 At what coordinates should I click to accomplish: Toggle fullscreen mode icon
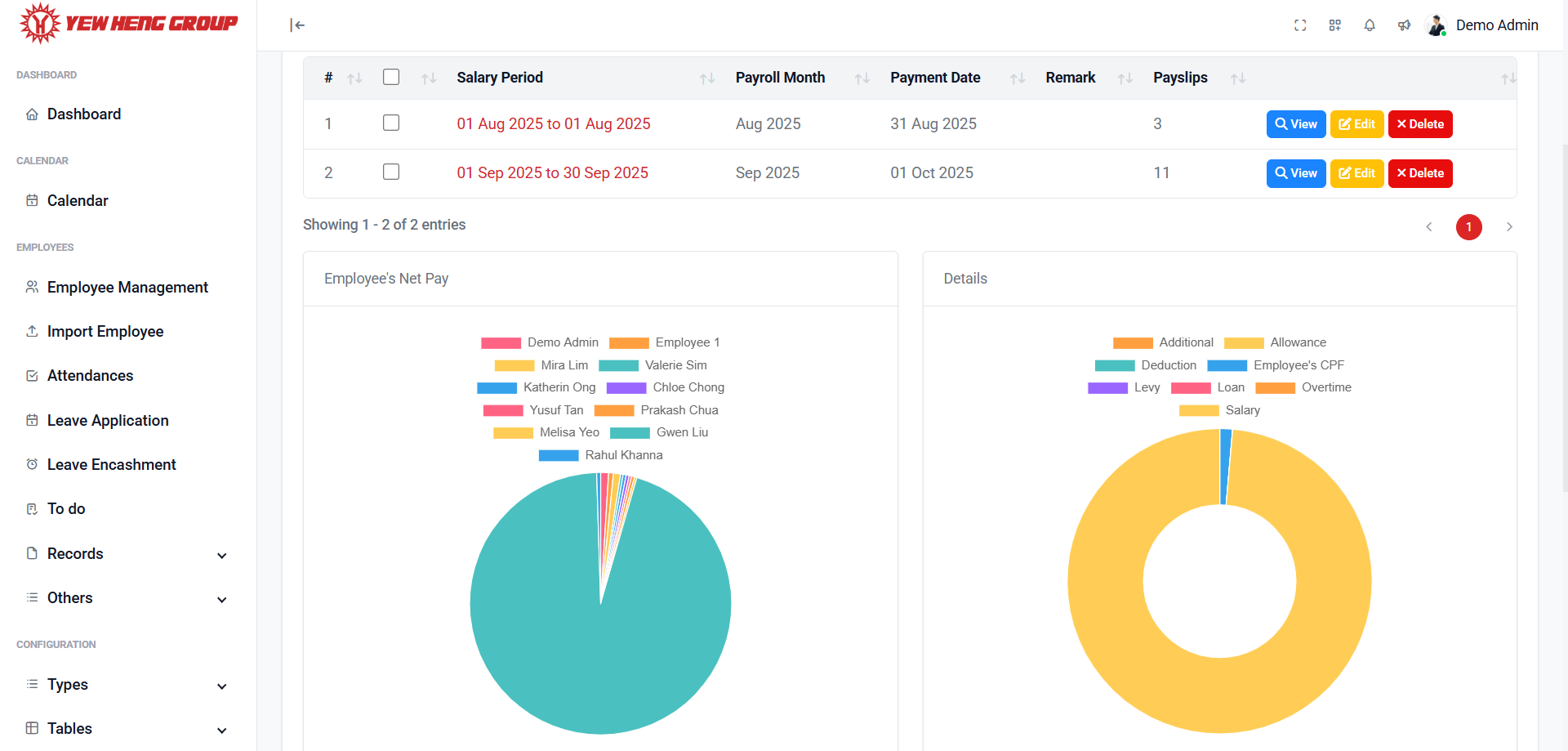pos(1300,25)
